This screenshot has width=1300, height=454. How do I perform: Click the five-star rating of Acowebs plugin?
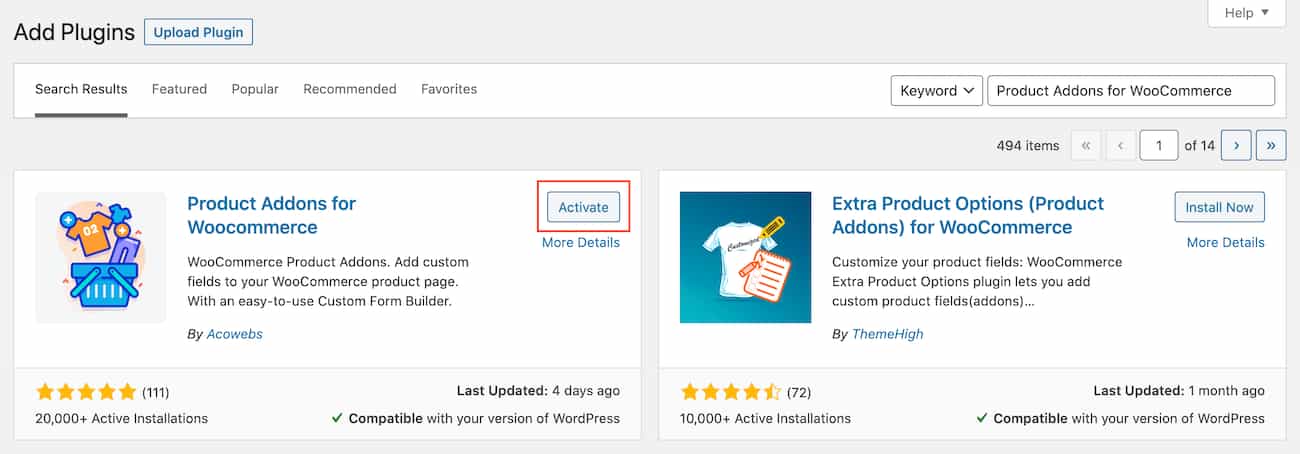pyautogui.click(x=86, y=391)
